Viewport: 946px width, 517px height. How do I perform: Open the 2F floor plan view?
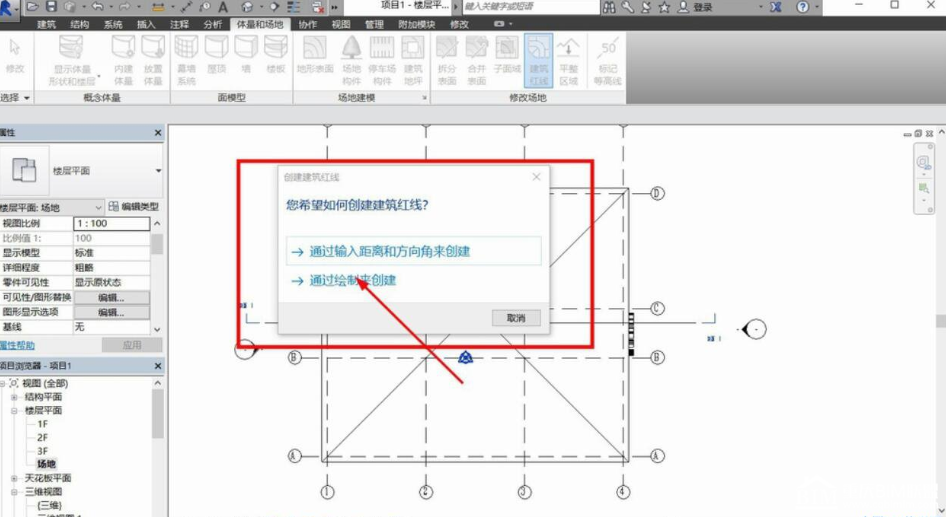coord(42,438)
